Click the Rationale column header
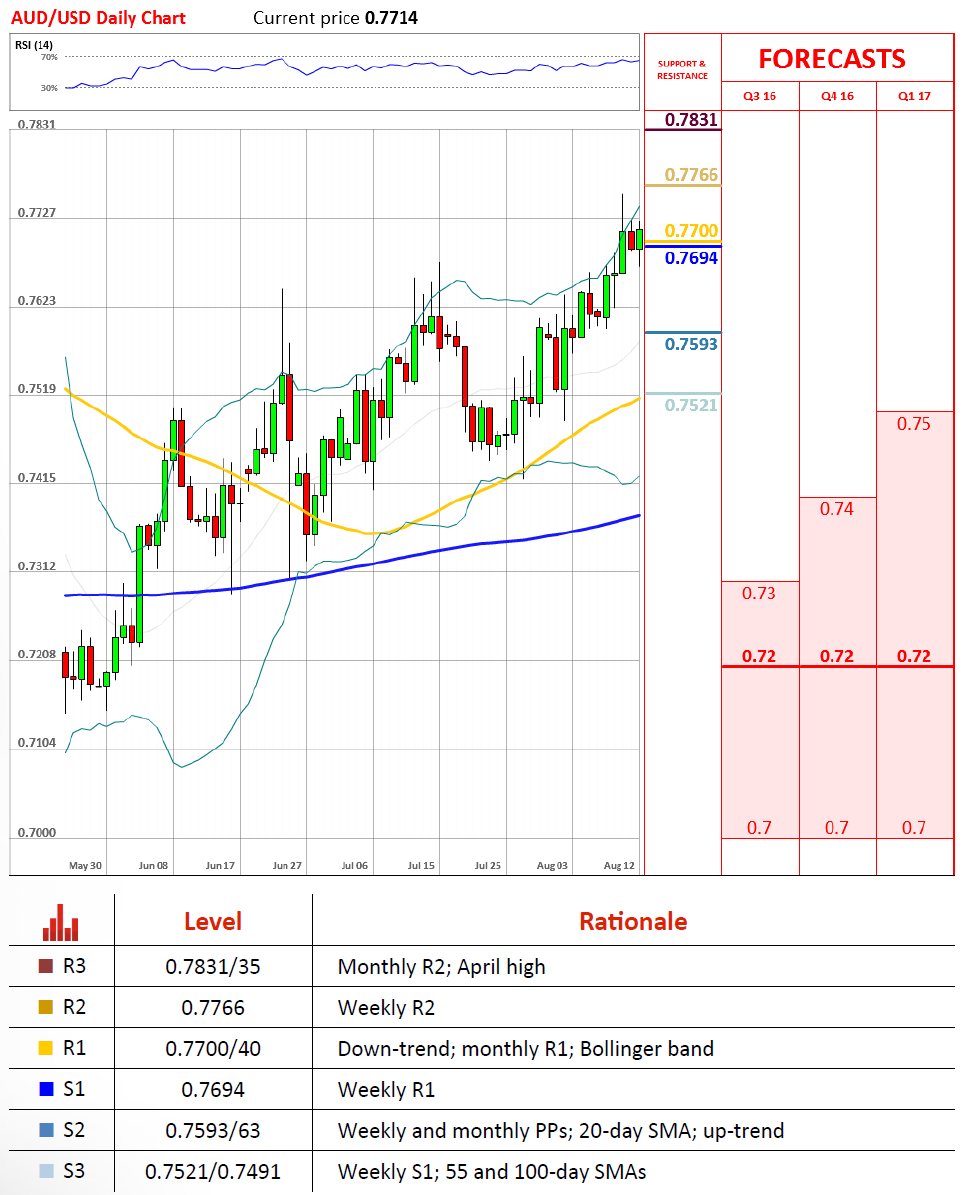 point(633,921)
